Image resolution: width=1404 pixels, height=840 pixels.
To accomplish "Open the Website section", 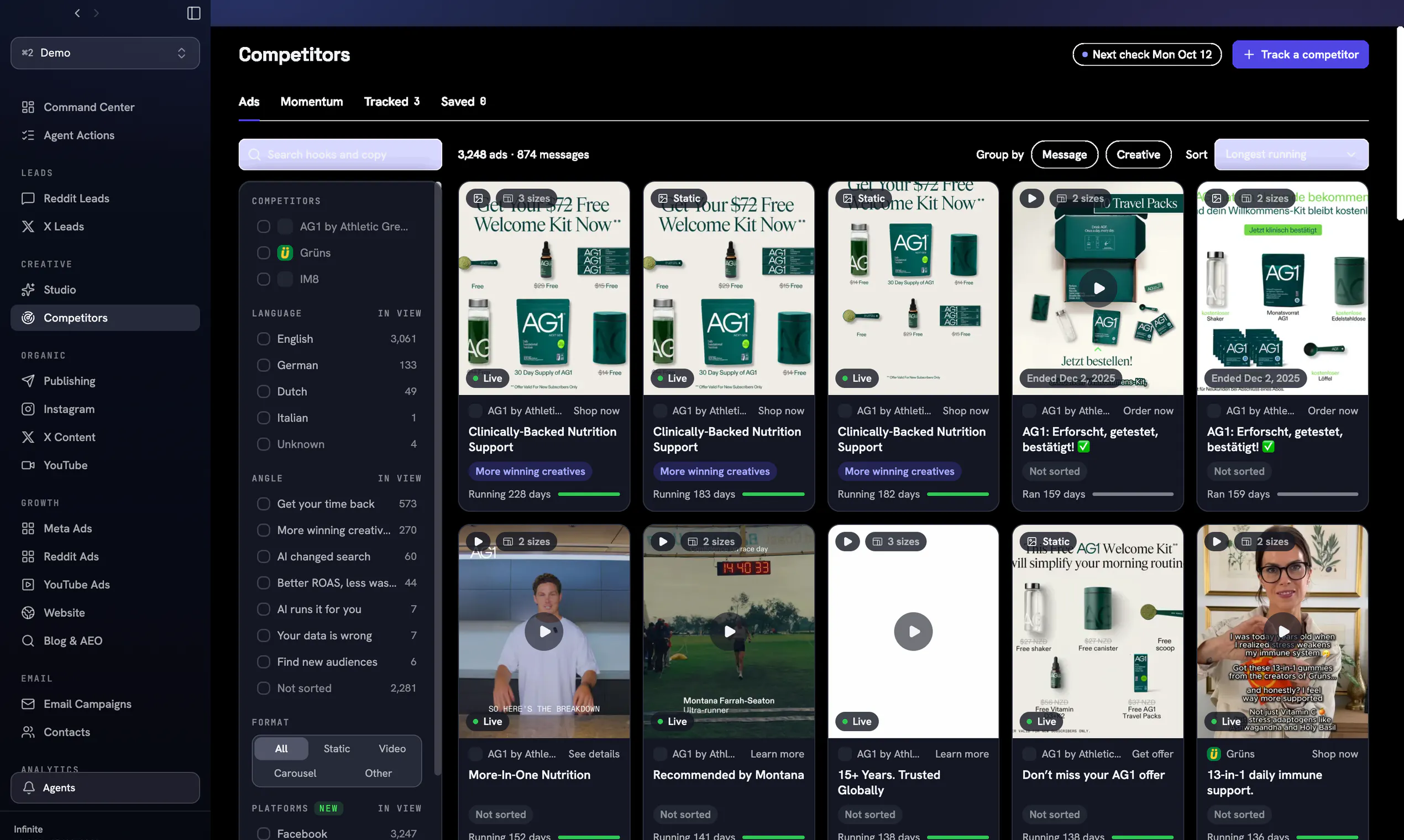I will 104,613.
